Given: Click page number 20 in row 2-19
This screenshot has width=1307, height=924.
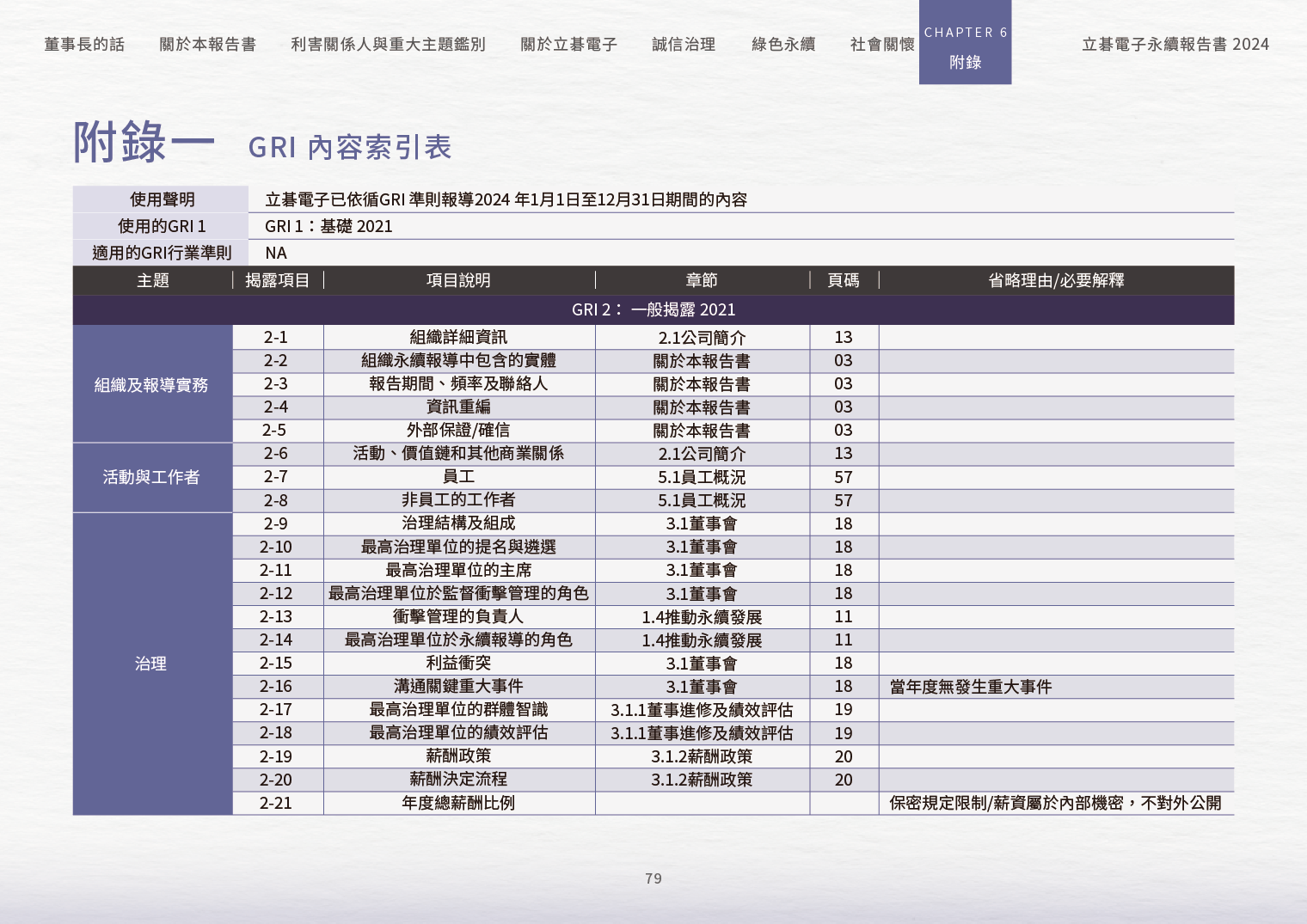Looking at the screenshot, I should (x=844, y=756).
